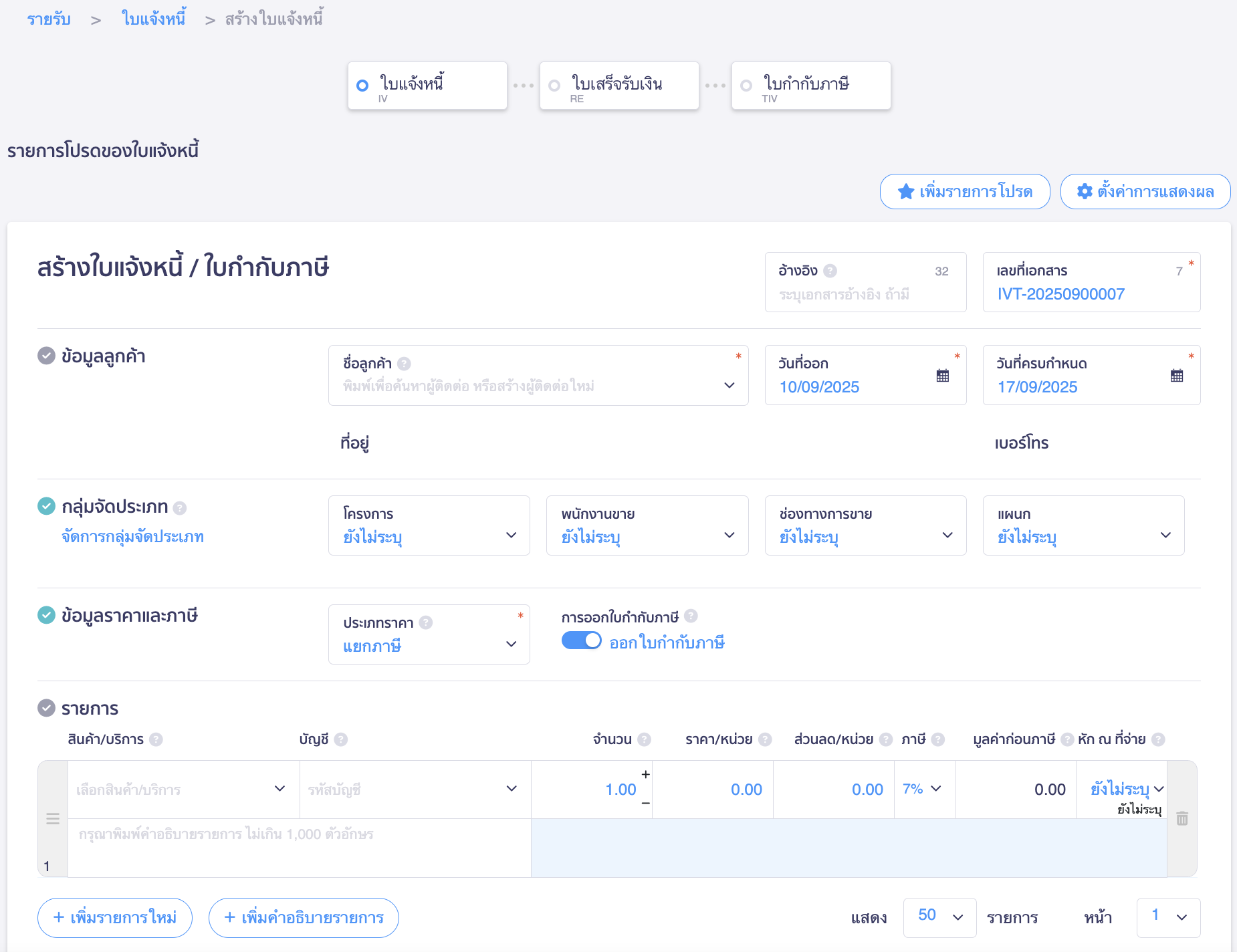Click help icon beside ประเภทราคา
The height and width of the screenshot is (952, 1237).
(426, 622)
